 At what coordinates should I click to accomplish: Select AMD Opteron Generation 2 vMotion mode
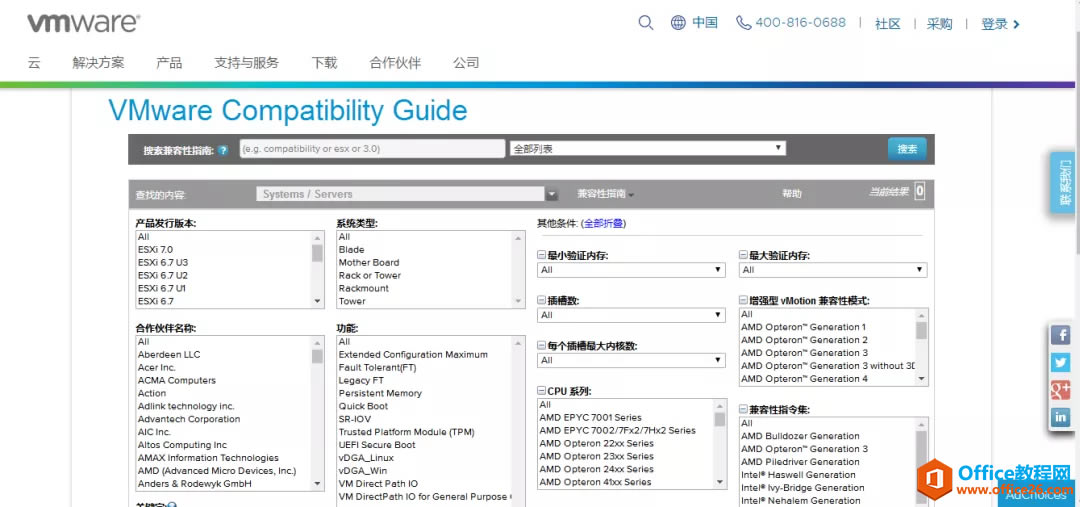[804, 340]
